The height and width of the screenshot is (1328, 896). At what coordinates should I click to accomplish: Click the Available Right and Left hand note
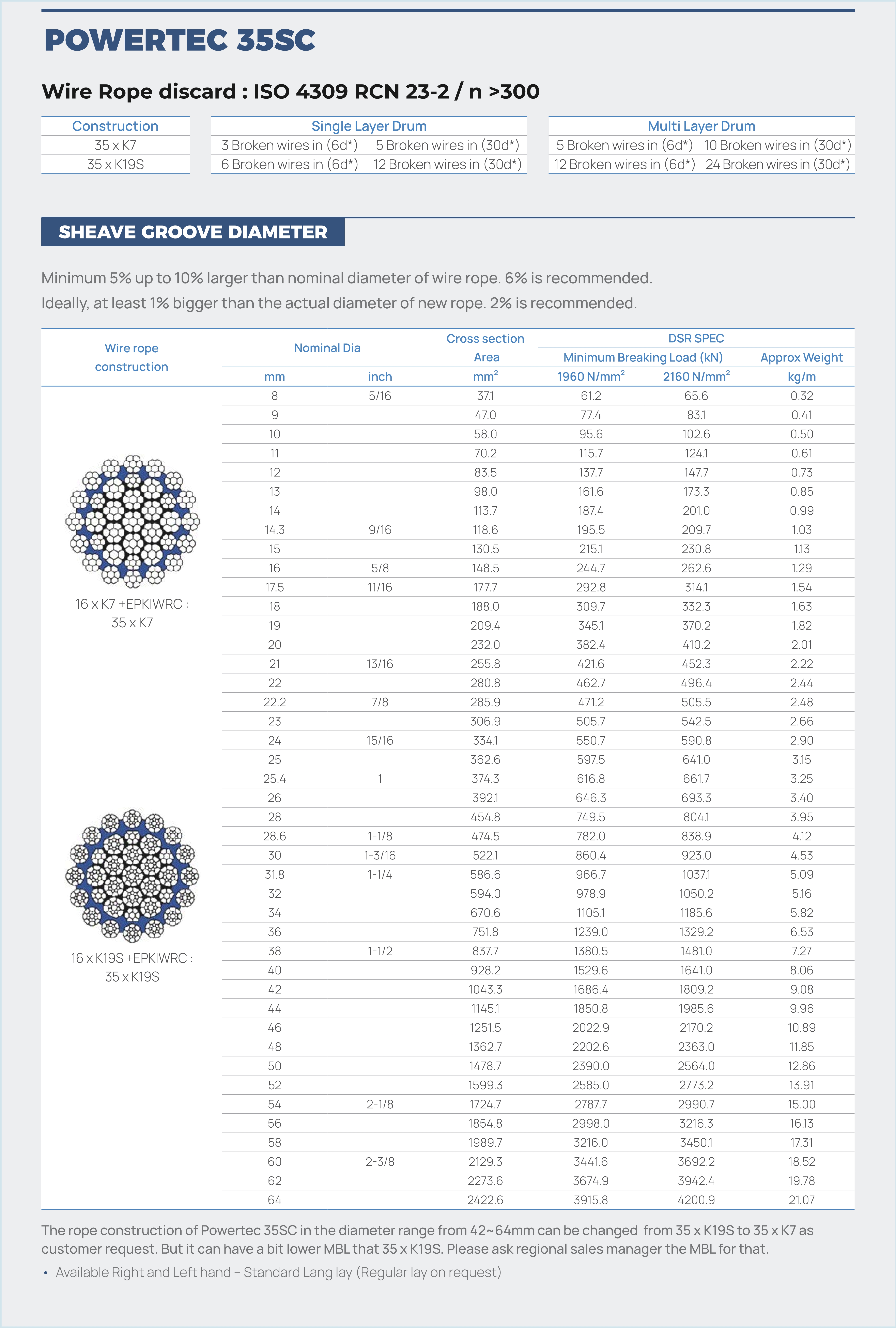pos(278,1272)
